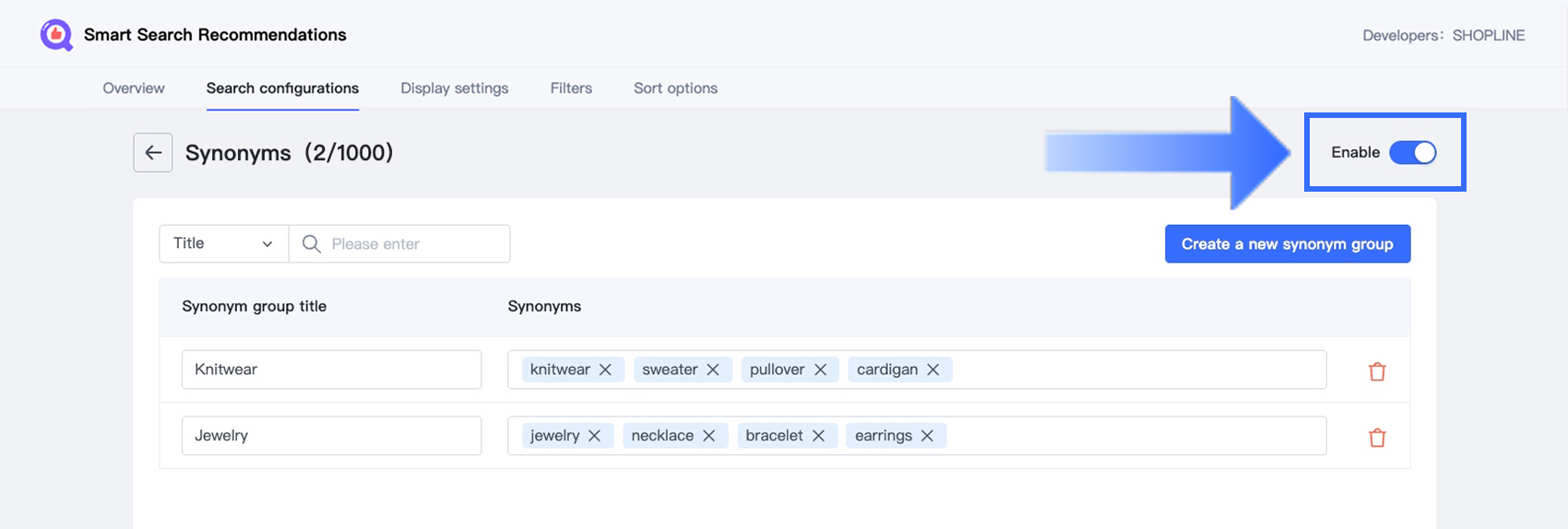Click Create a new synonym group

coord(1287,244)
